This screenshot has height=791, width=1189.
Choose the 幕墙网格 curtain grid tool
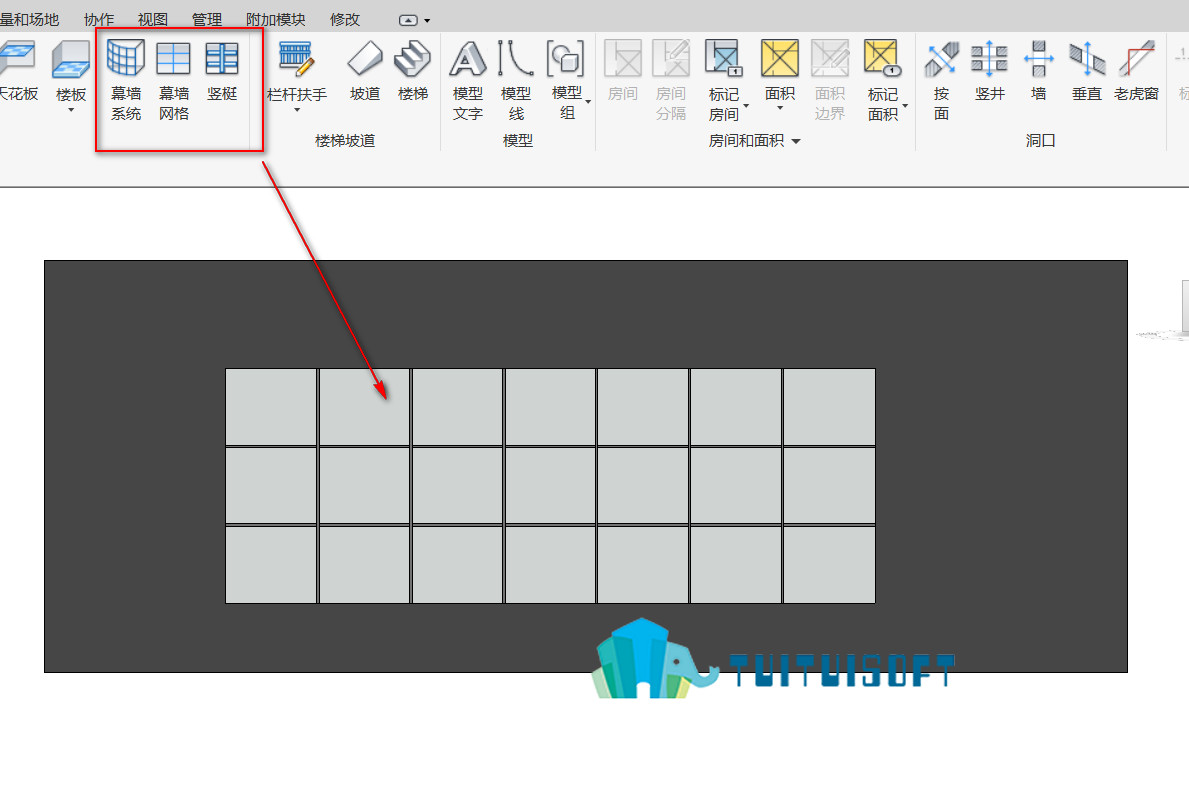coord(174,80)
